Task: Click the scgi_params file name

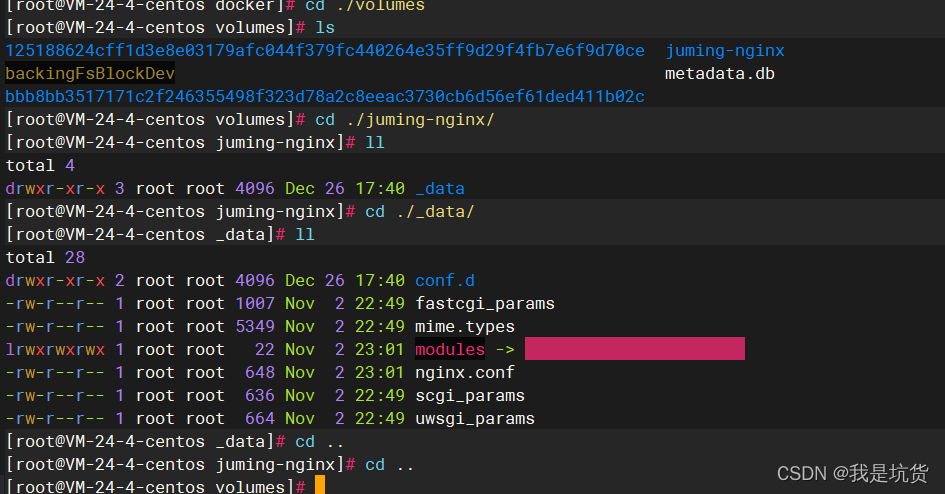Action: tap(469, 396)
